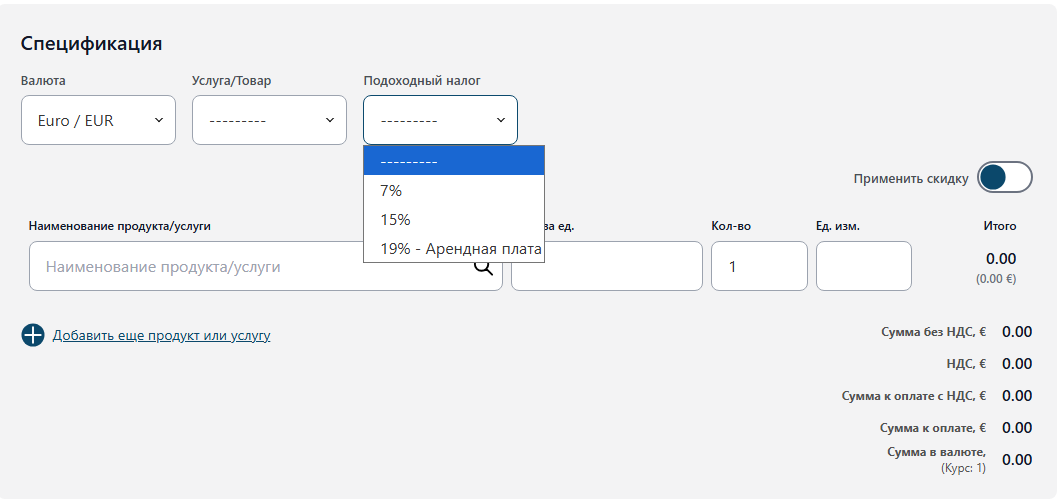The width and height of the screenshot is (1058, 500).
Task: Open the Euro / EUR currency dropdown
Action: click(x=97, y=120)
